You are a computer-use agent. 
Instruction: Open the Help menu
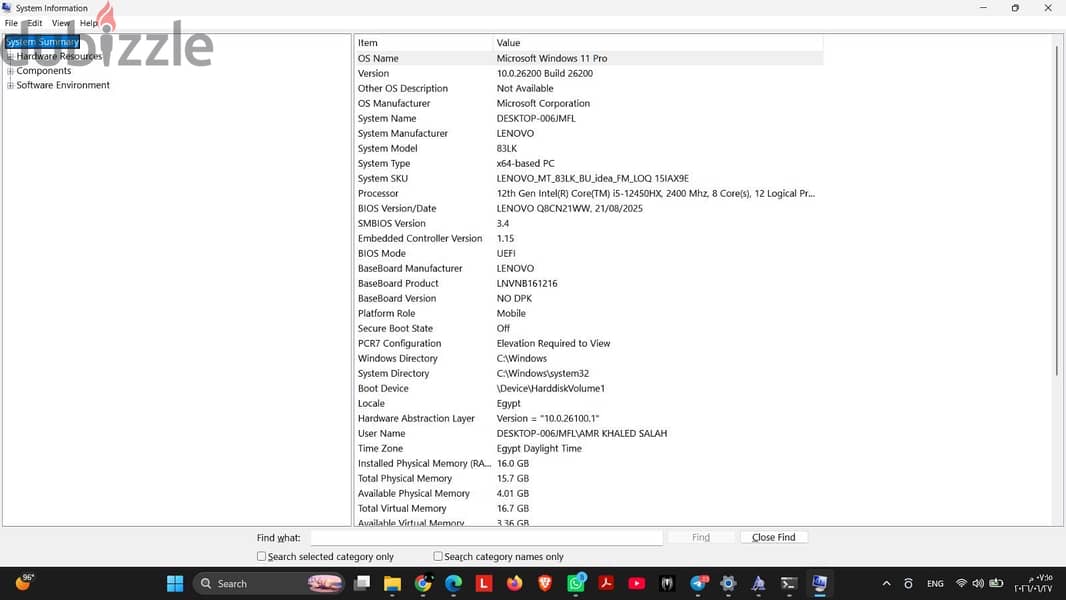point(88,23)
